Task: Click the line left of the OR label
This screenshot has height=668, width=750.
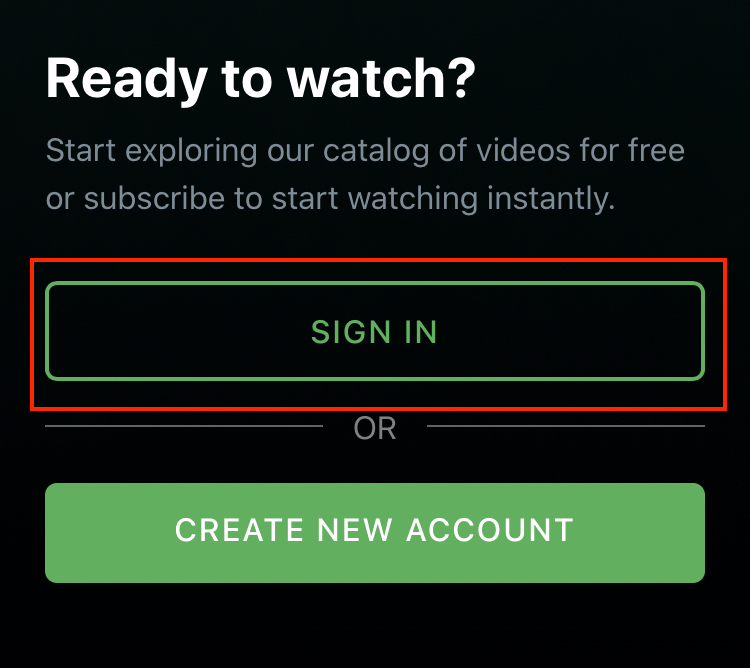Action: (184, 426)
